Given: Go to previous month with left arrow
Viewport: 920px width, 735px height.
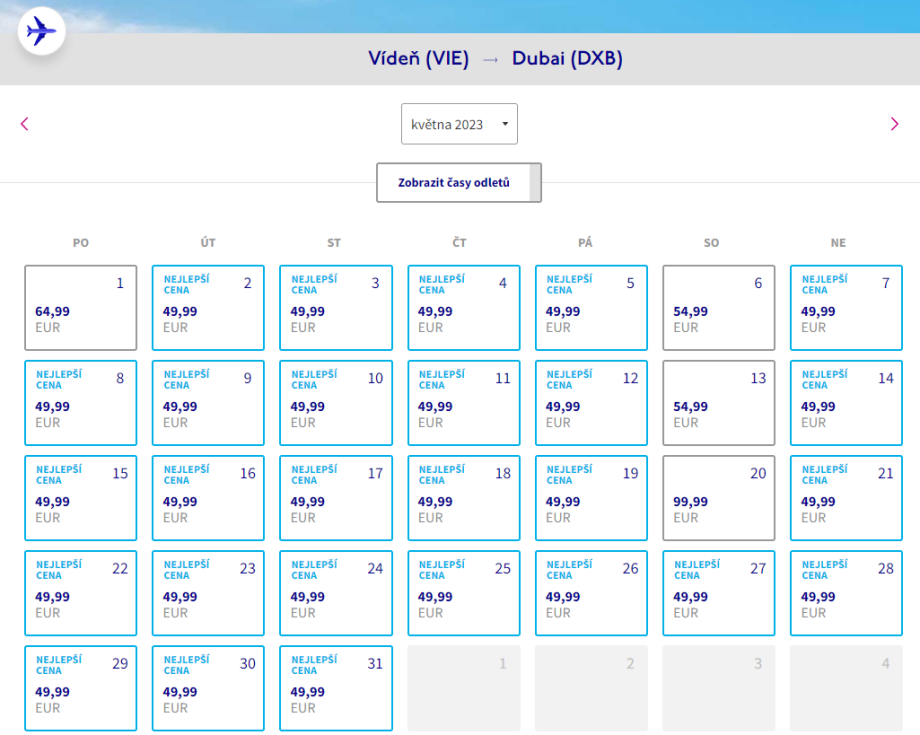Looking at the screenshot, I should point(25,124).
